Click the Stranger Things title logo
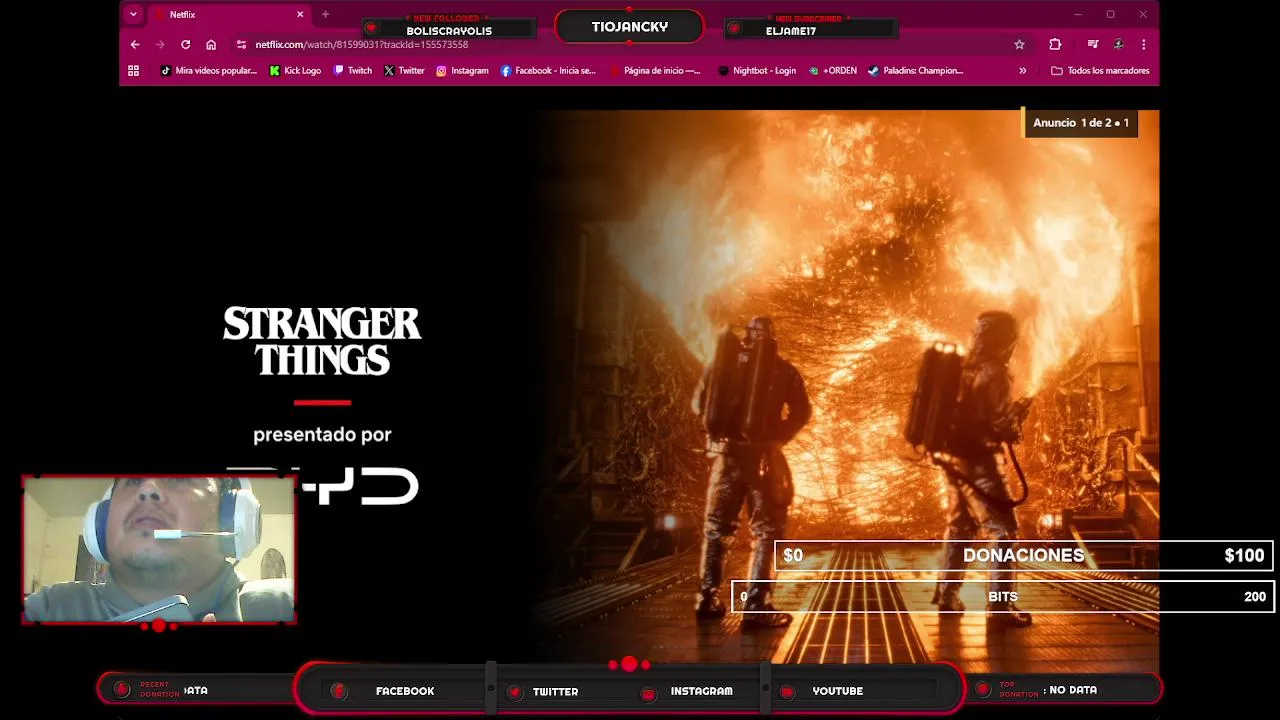 [322, 341]
